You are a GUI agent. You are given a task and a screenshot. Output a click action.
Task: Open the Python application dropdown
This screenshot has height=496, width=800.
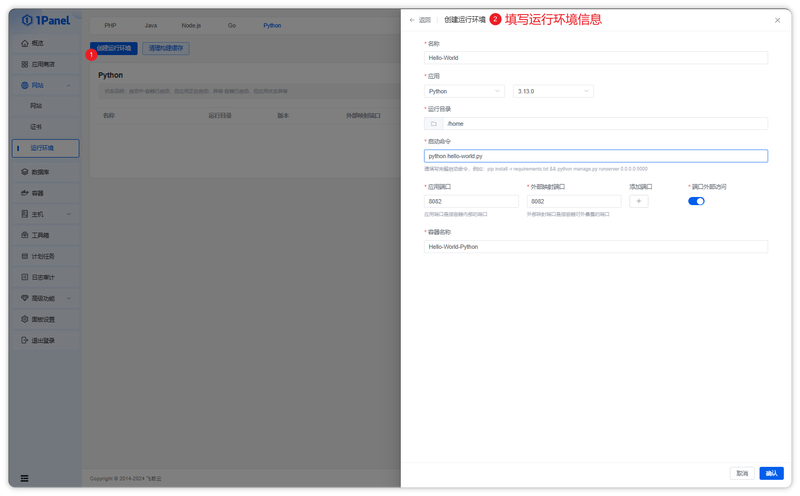[464, 91]
